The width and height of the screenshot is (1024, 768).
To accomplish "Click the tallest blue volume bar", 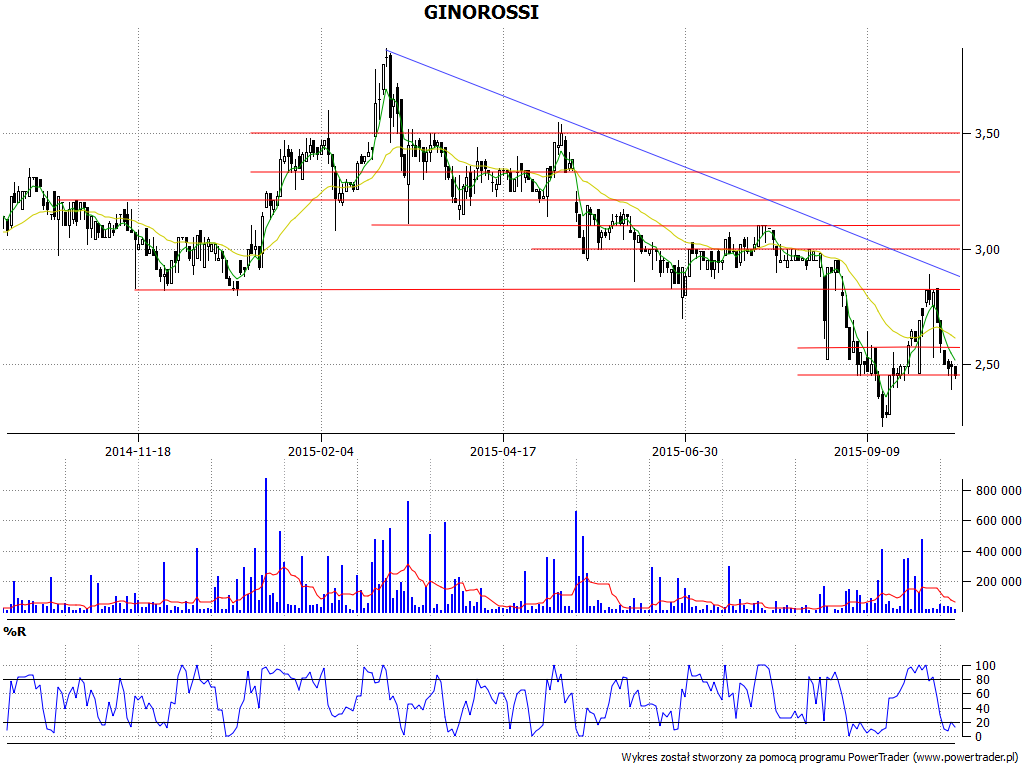I will 266,545.
